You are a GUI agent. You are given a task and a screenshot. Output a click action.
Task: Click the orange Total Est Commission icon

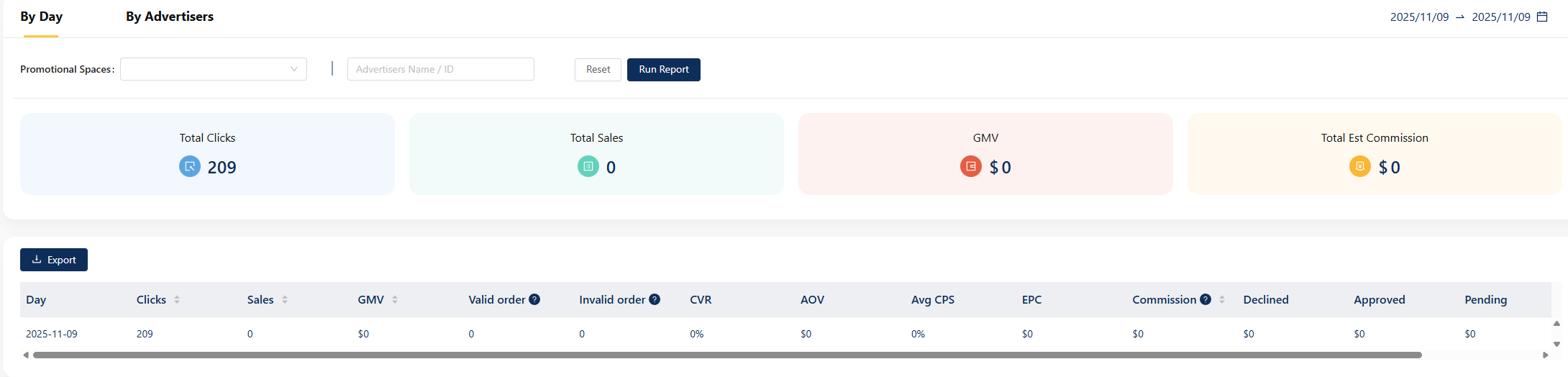pos(1359,167)
